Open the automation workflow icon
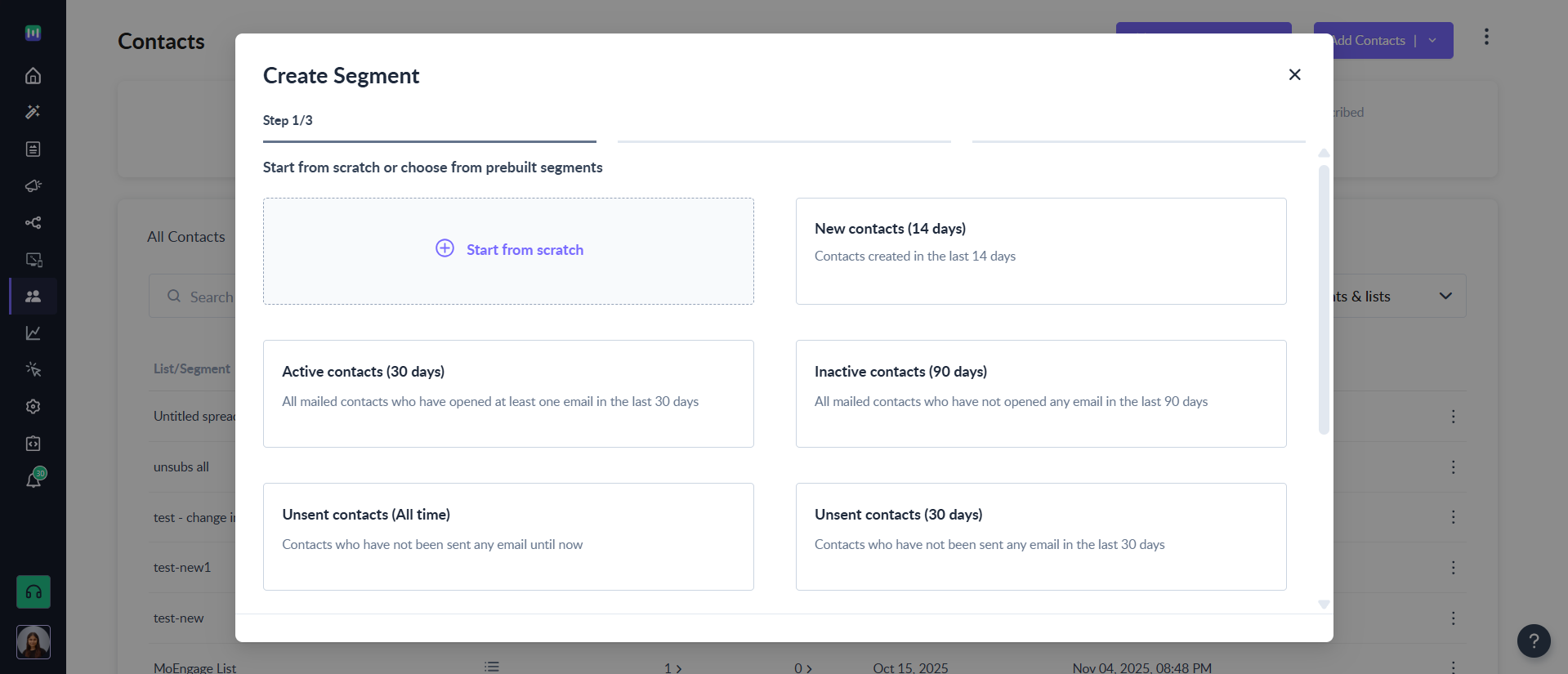 [33, 223]
